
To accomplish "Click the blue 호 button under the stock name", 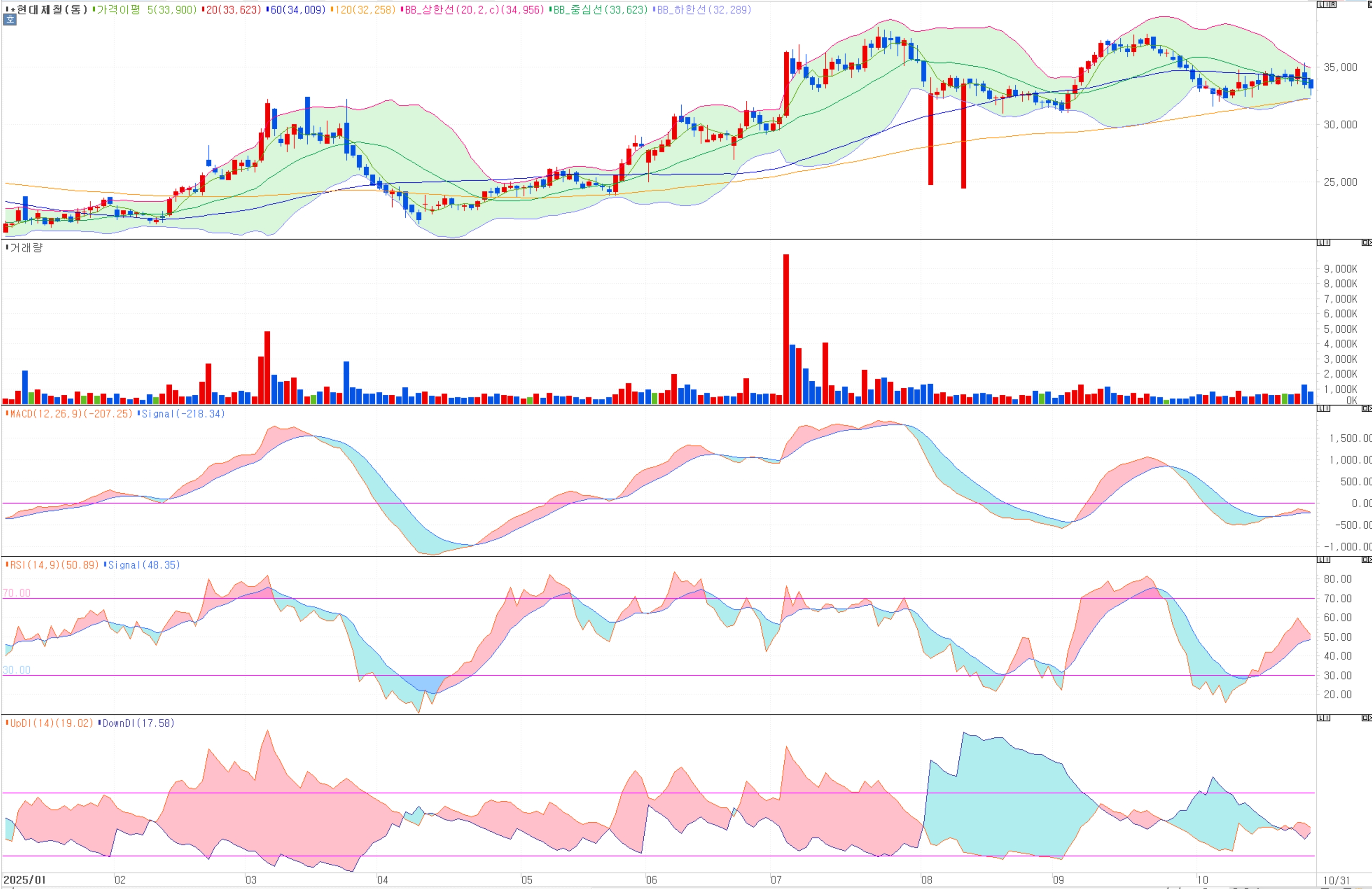I will pyautogui.click(x=10, y=20).
